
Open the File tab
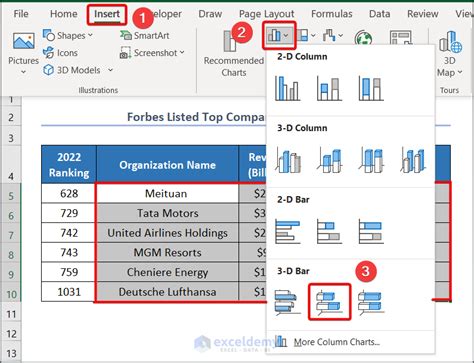point(21,14)
